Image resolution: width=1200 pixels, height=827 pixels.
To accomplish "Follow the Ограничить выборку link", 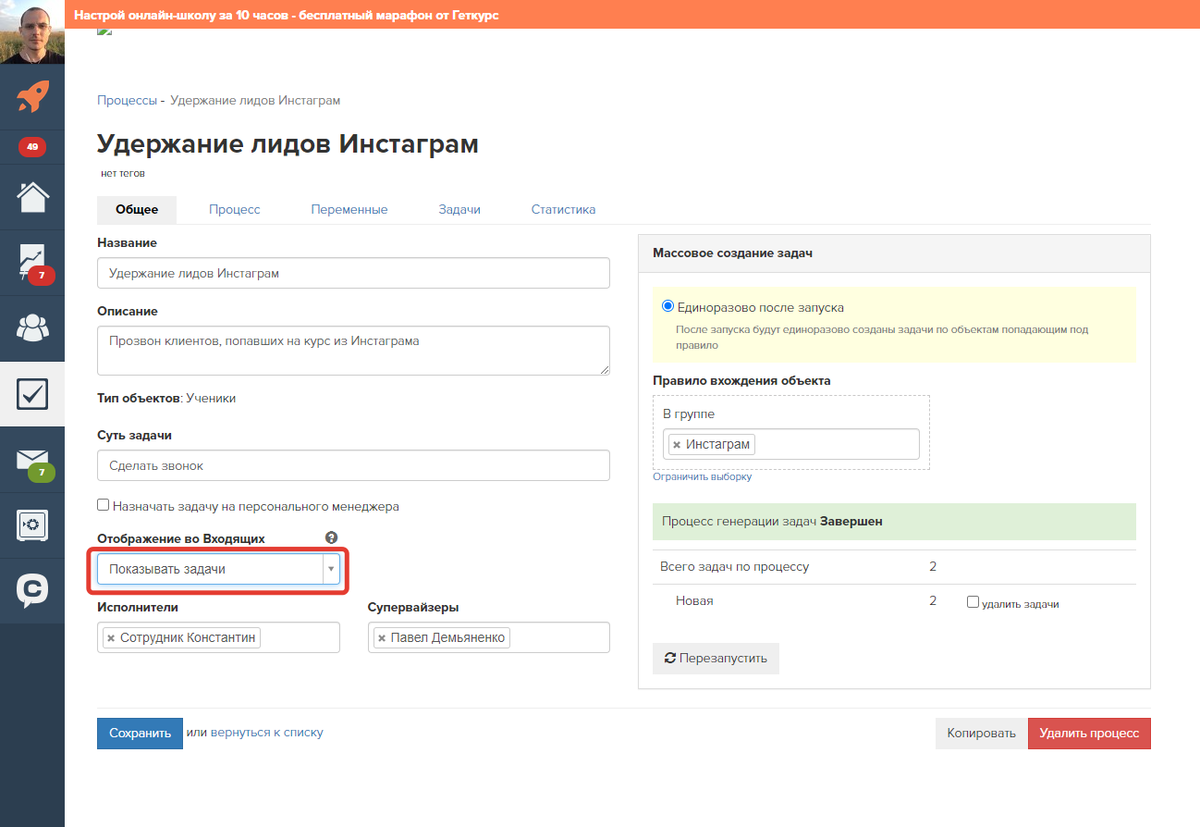I will point(702,477).
